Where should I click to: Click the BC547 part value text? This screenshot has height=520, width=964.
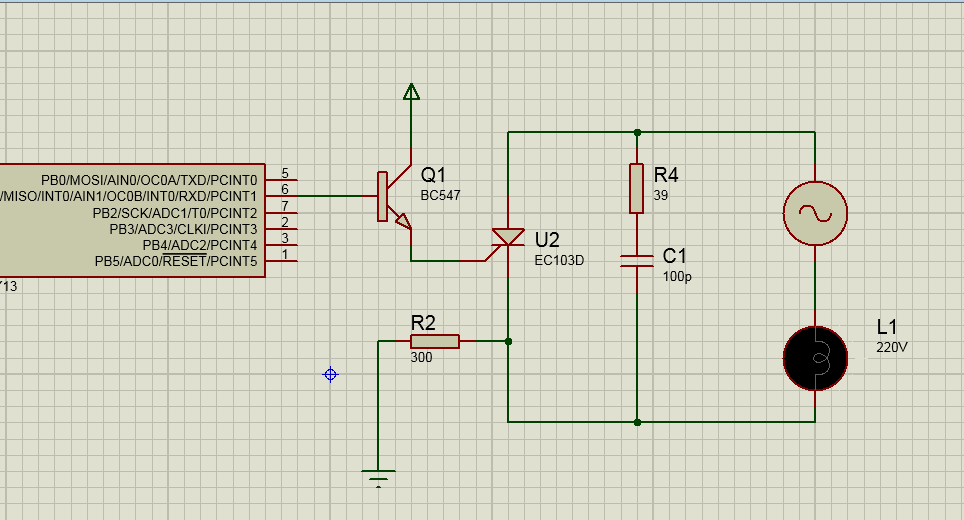440,196
